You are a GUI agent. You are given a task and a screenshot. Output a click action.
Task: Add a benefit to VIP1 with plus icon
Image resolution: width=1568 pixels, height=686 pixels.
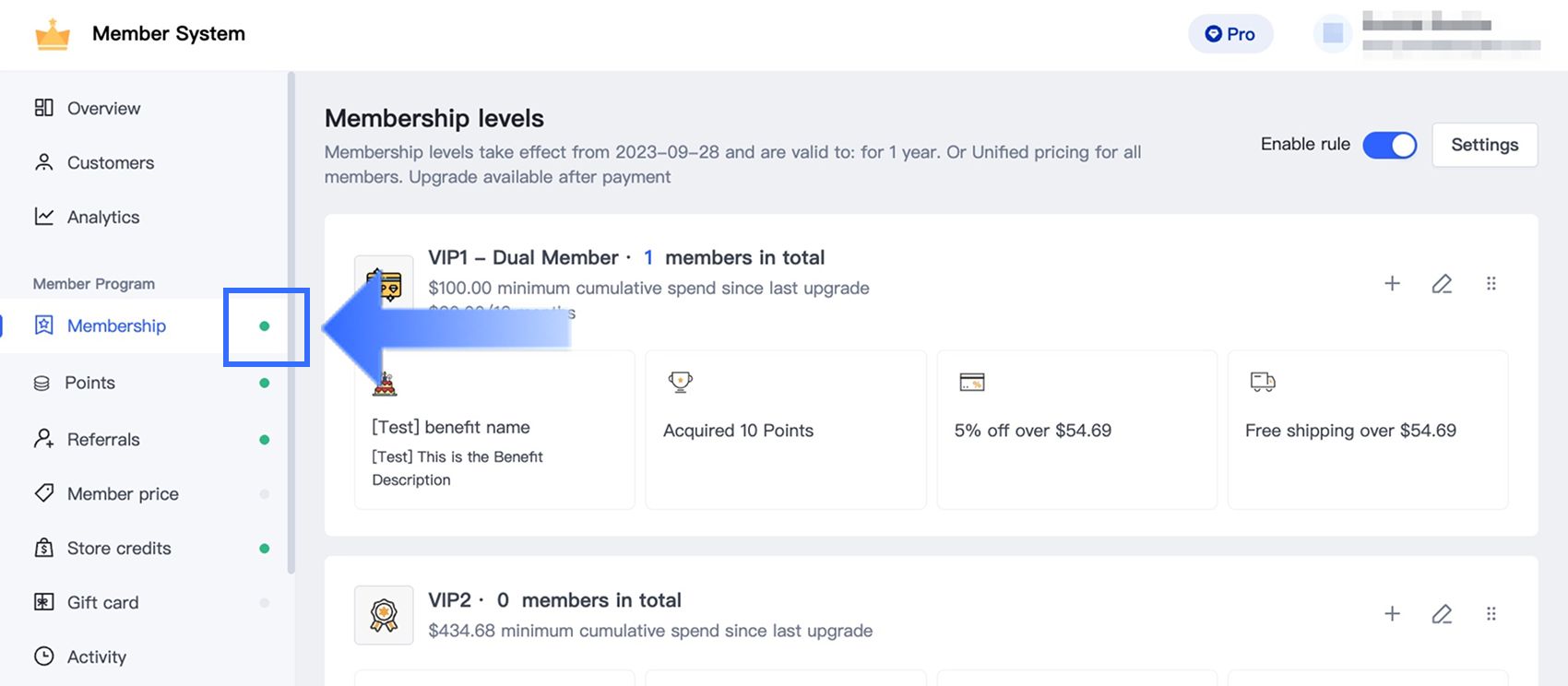pyautogui.click(x=1392, y=284)
